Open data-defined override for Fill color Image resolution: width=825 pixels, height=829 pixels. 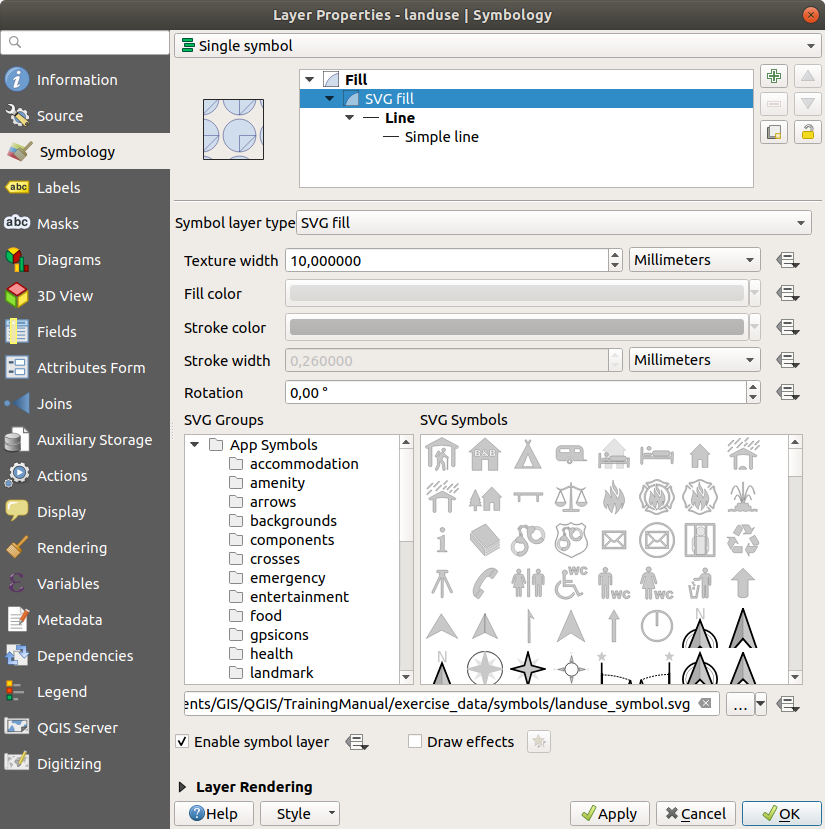[789, 292]
